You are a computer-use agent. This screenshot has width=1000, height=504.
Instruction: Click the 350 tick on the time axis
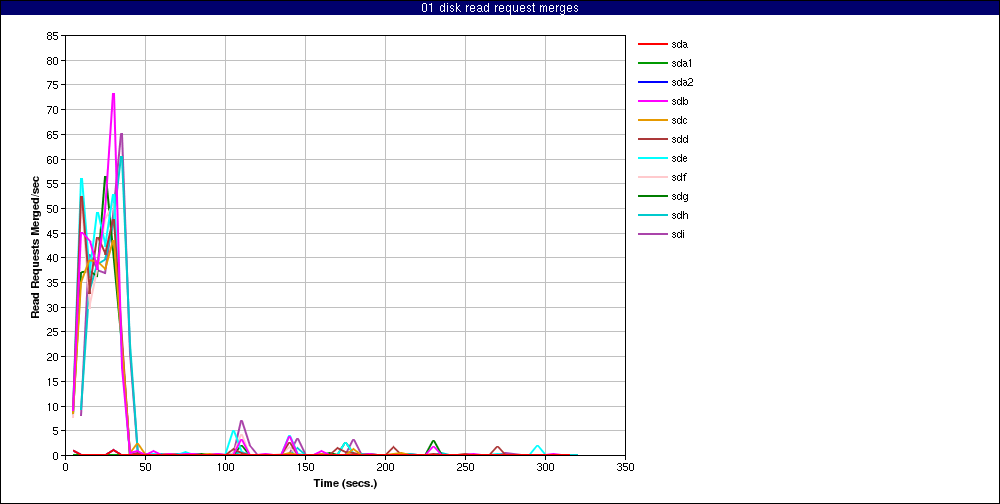coord(625,466)
